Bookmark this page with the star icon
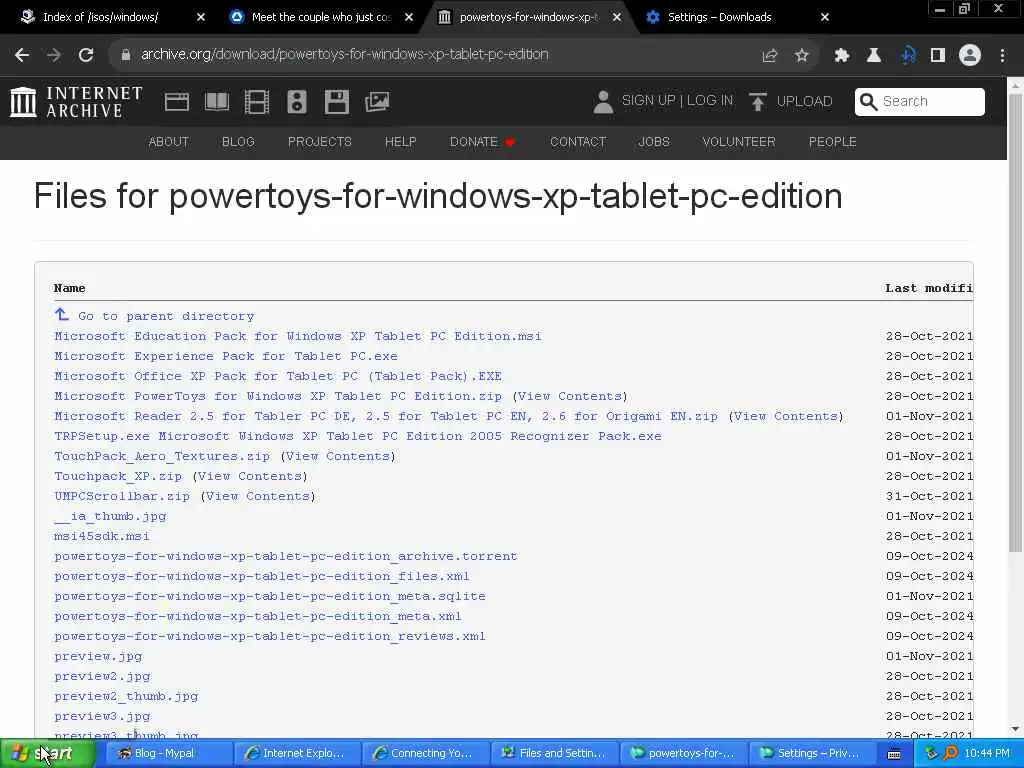The height and width of the screenshot is (768, 1024). pyautogui.click(x=802, y=56)
